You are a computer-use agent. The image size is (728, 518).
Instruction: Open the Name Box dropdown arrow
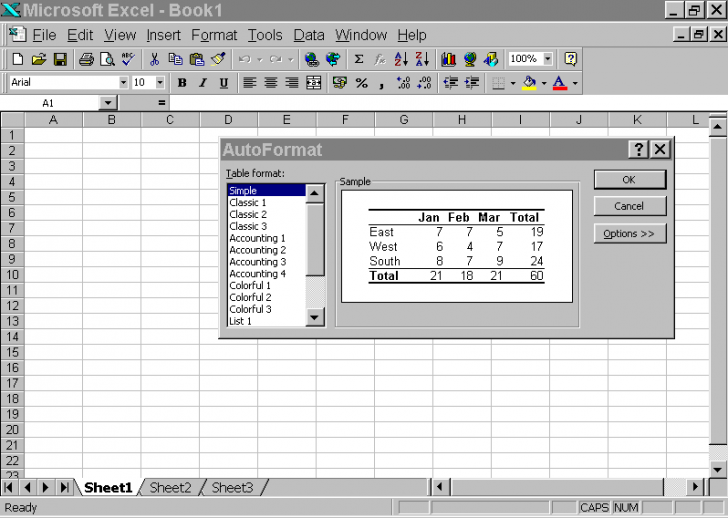pos(108,103)
